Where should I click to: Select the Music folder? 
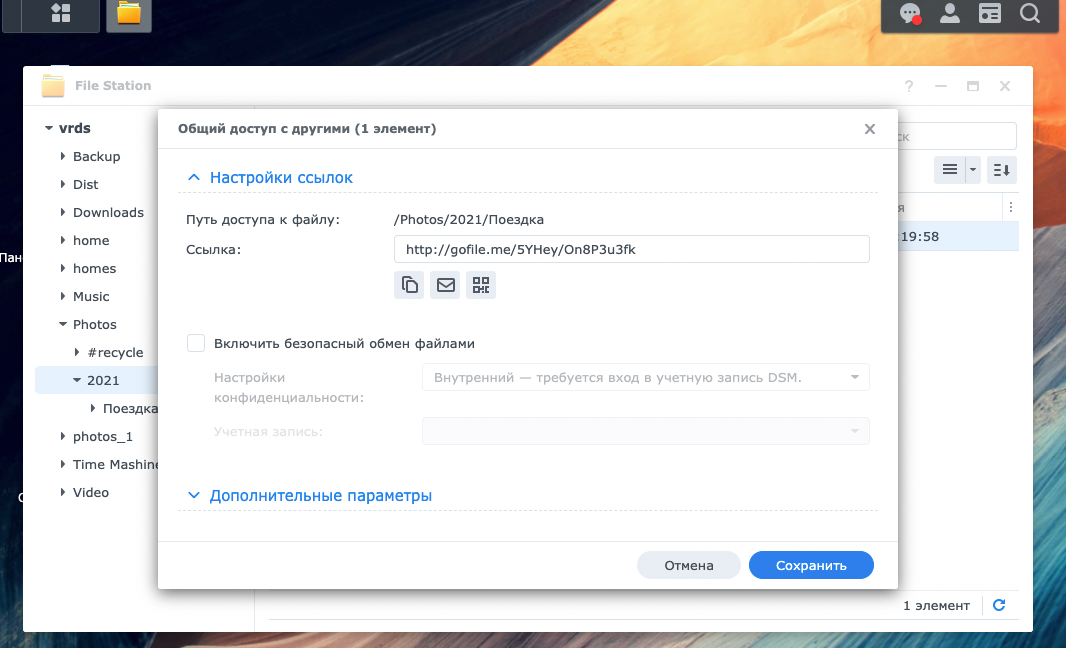[91, 296]
